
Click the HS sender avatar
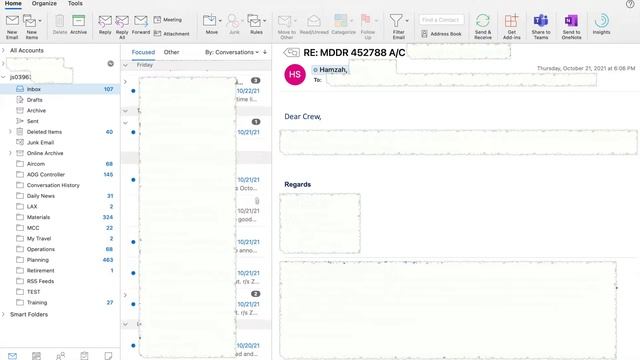click(295, 75)
